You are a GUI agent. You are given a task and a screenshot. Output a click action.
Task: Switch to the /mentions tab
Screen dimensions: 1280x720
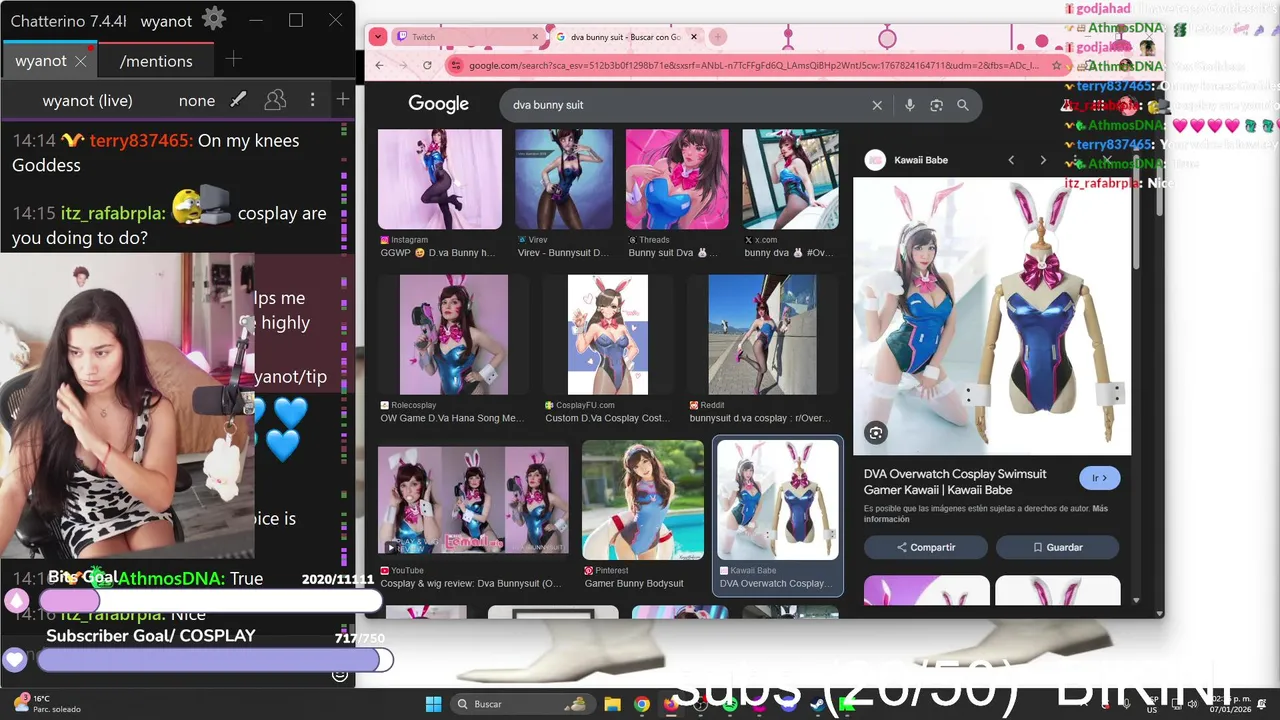pos(156,61)
